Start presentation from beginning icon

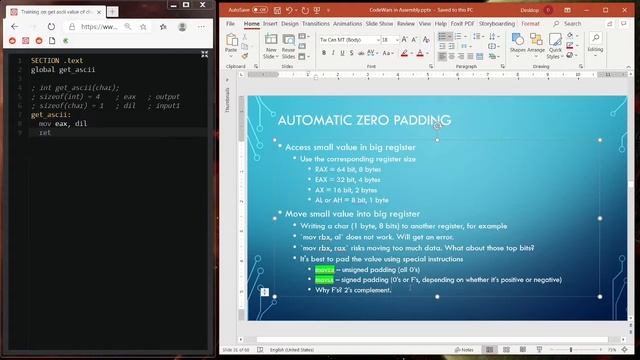click(x=317, y=10)
